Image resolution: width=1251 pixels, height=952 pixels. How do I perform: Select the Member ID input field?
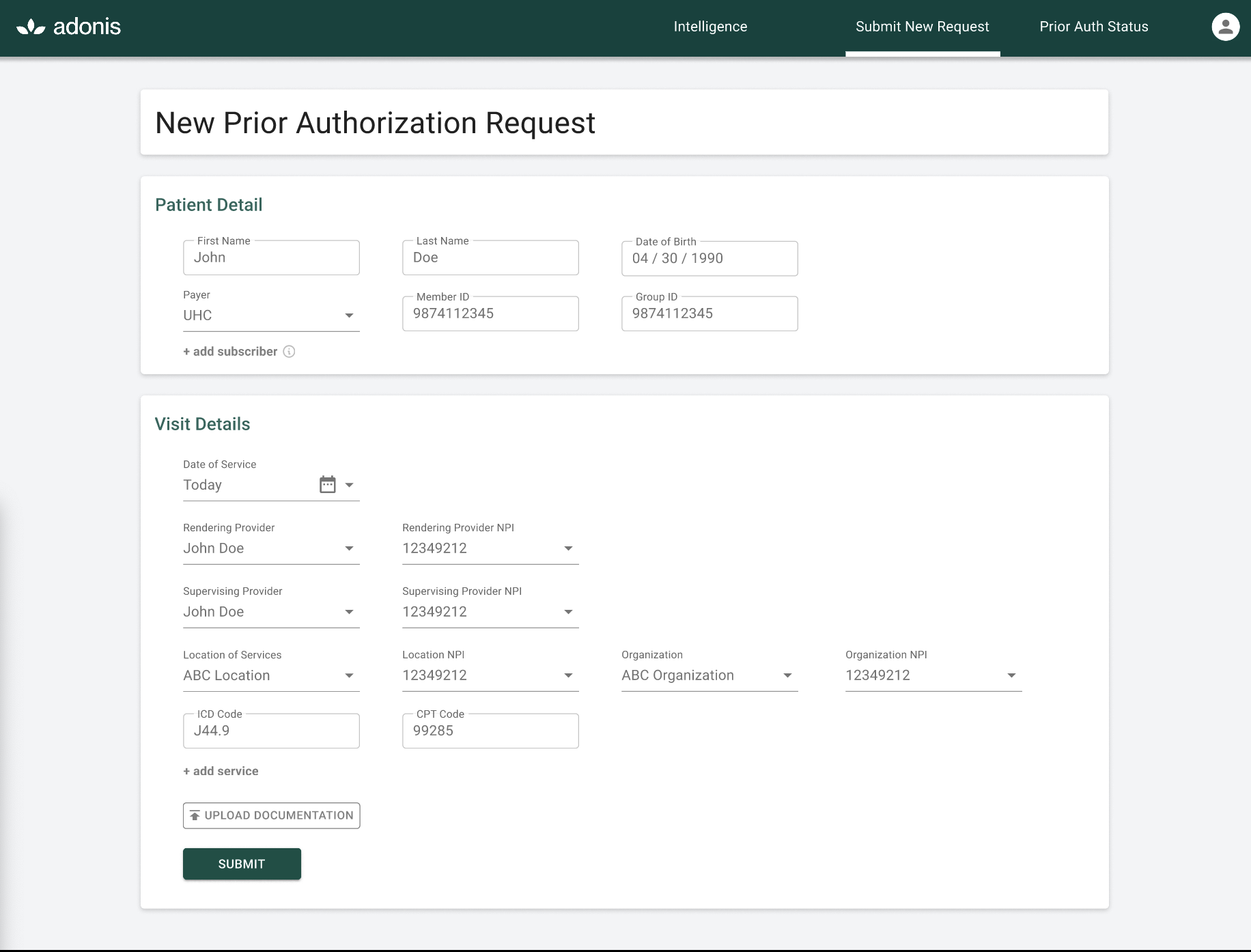click(x=490, y=313)
